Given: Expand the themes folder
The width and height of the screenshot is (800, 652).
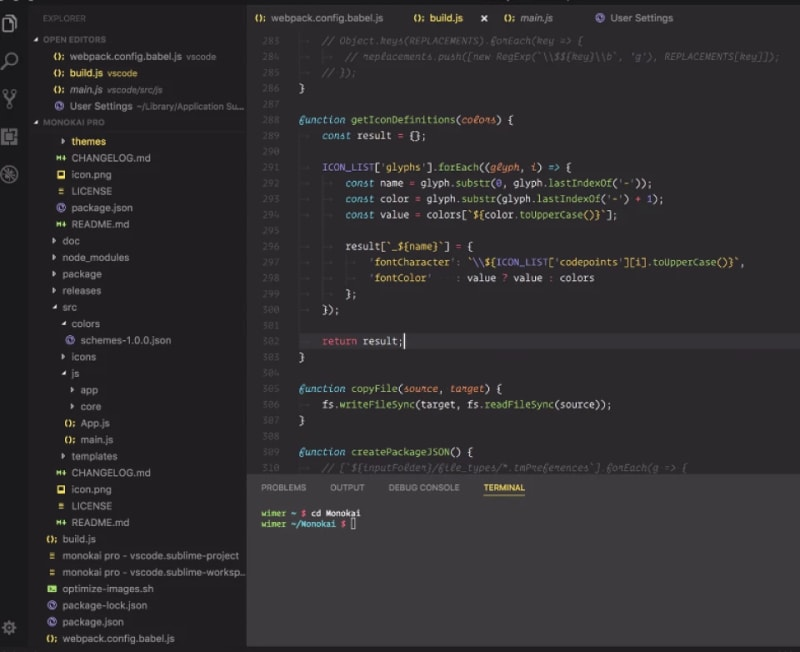Looking at the screenshot, I should (x=88, y=142).
